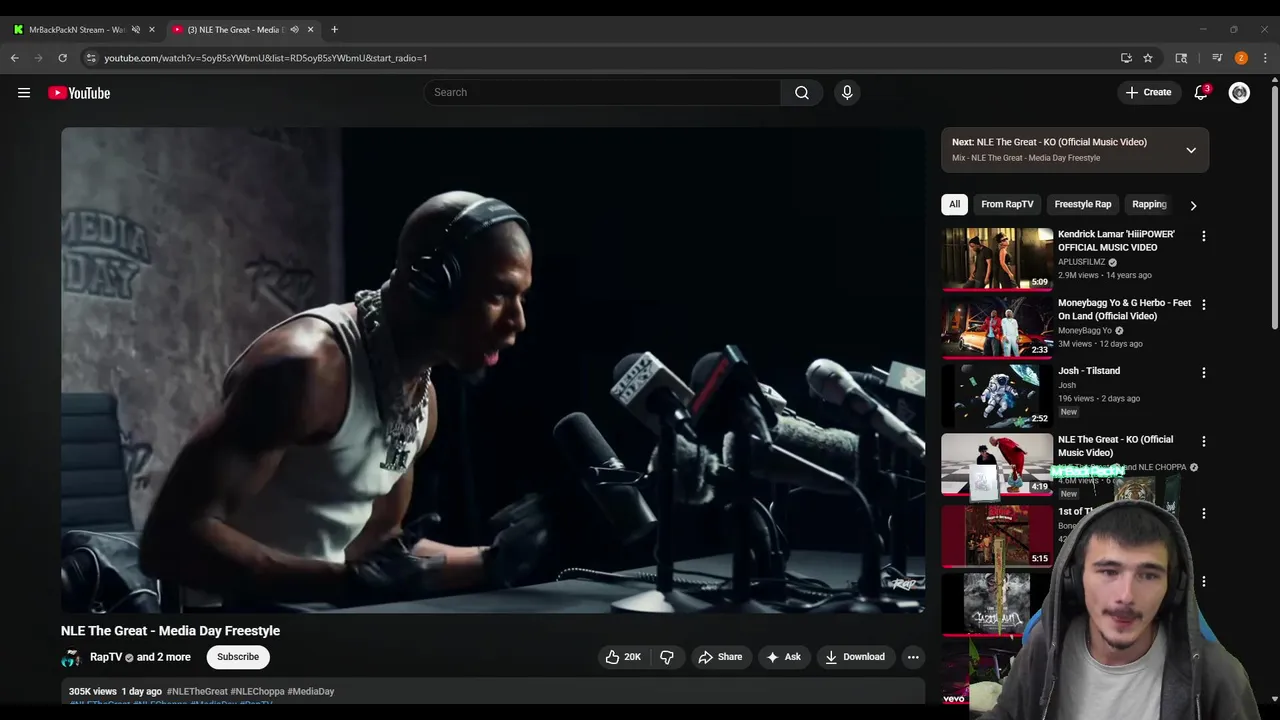
Task: Open more actions under the video
Action: [913, 657]
